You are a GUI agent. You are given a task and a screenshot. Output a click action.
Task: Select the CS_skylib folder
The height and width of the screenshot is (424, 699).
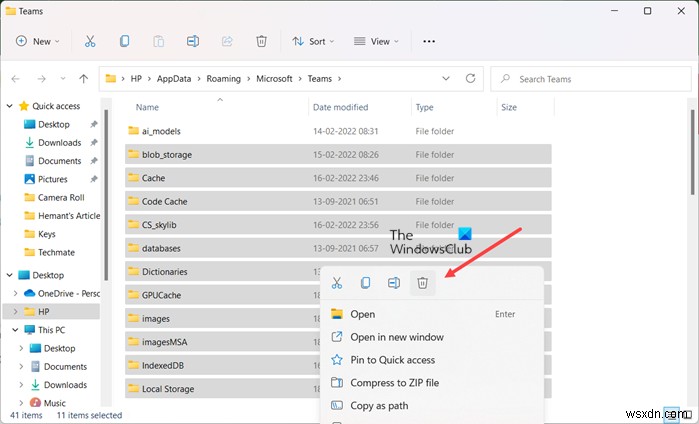click(x=338, y=225)
